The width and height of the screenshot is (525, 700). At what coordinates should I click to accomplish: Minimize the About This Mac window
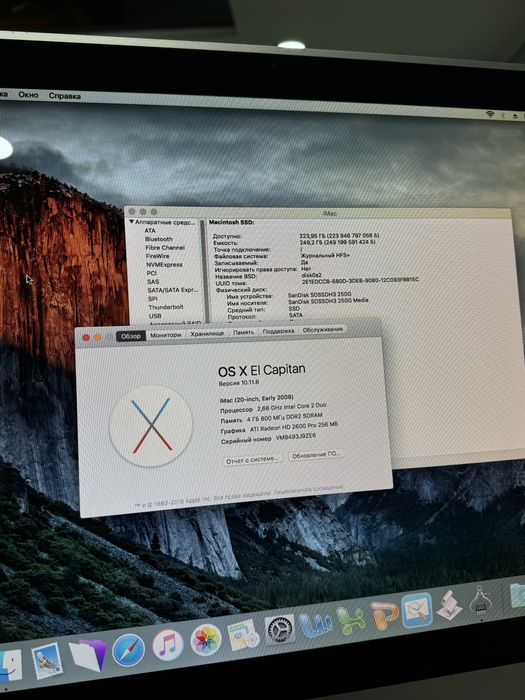tap(97, 338)
